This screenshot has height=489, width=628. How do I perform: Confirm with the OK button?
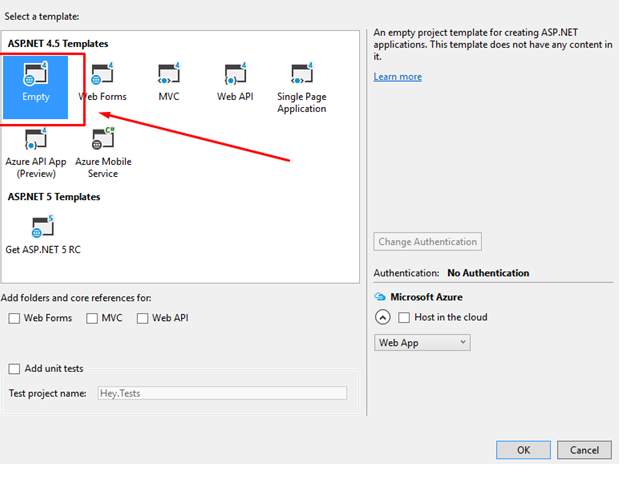[523, 450]
